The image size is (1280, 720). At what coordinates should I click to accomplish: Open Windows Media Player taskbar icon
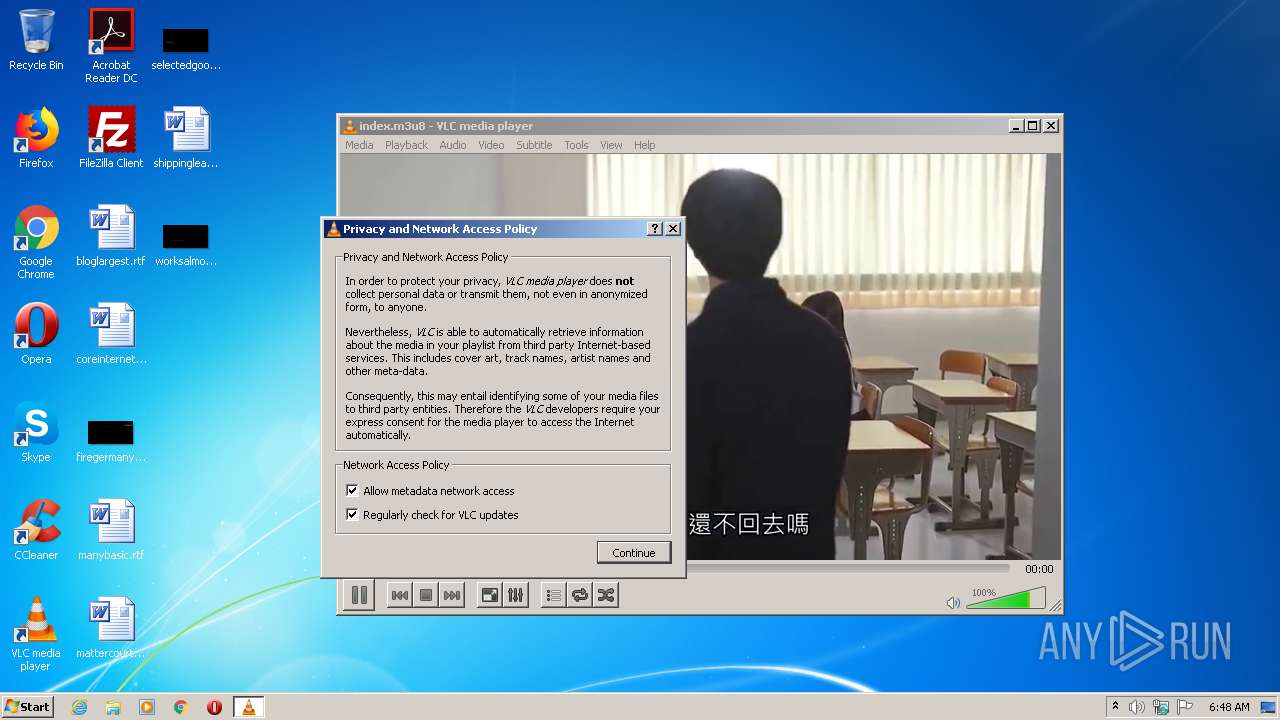point(147,707)
